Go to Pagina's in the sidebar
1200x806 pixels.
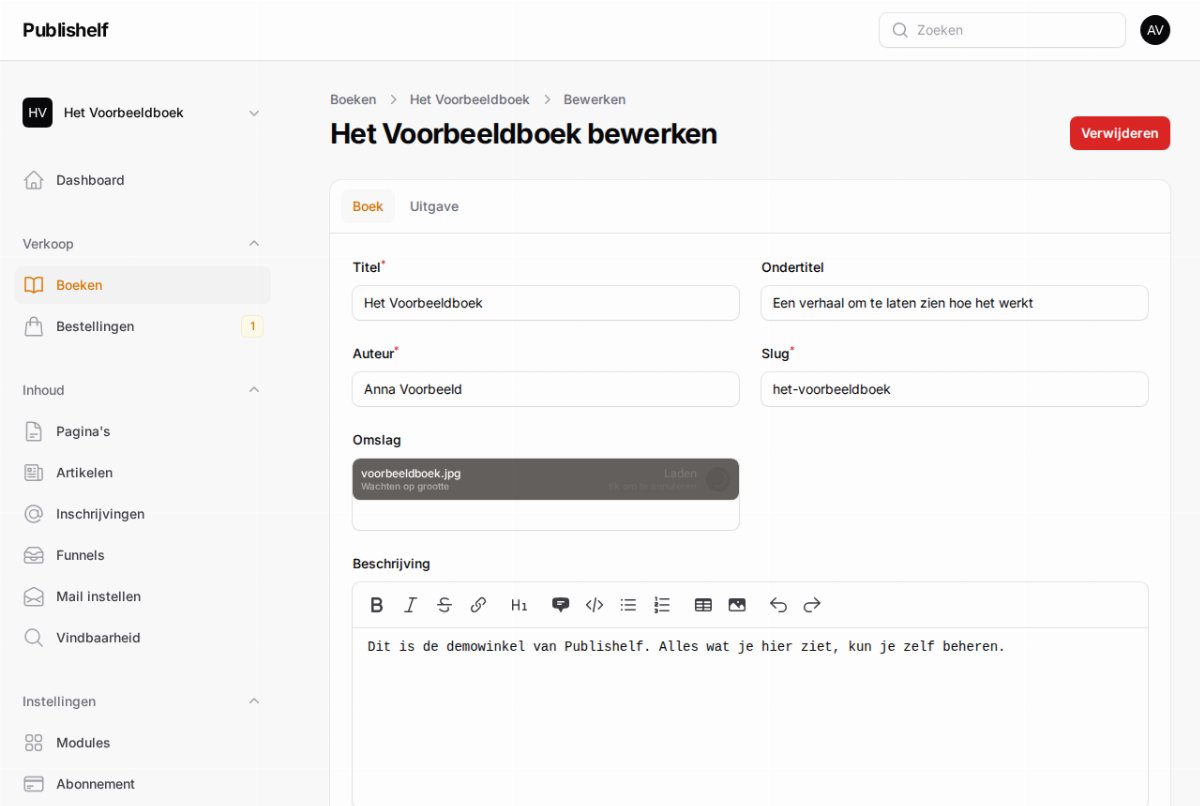click(x=143, y=432)
